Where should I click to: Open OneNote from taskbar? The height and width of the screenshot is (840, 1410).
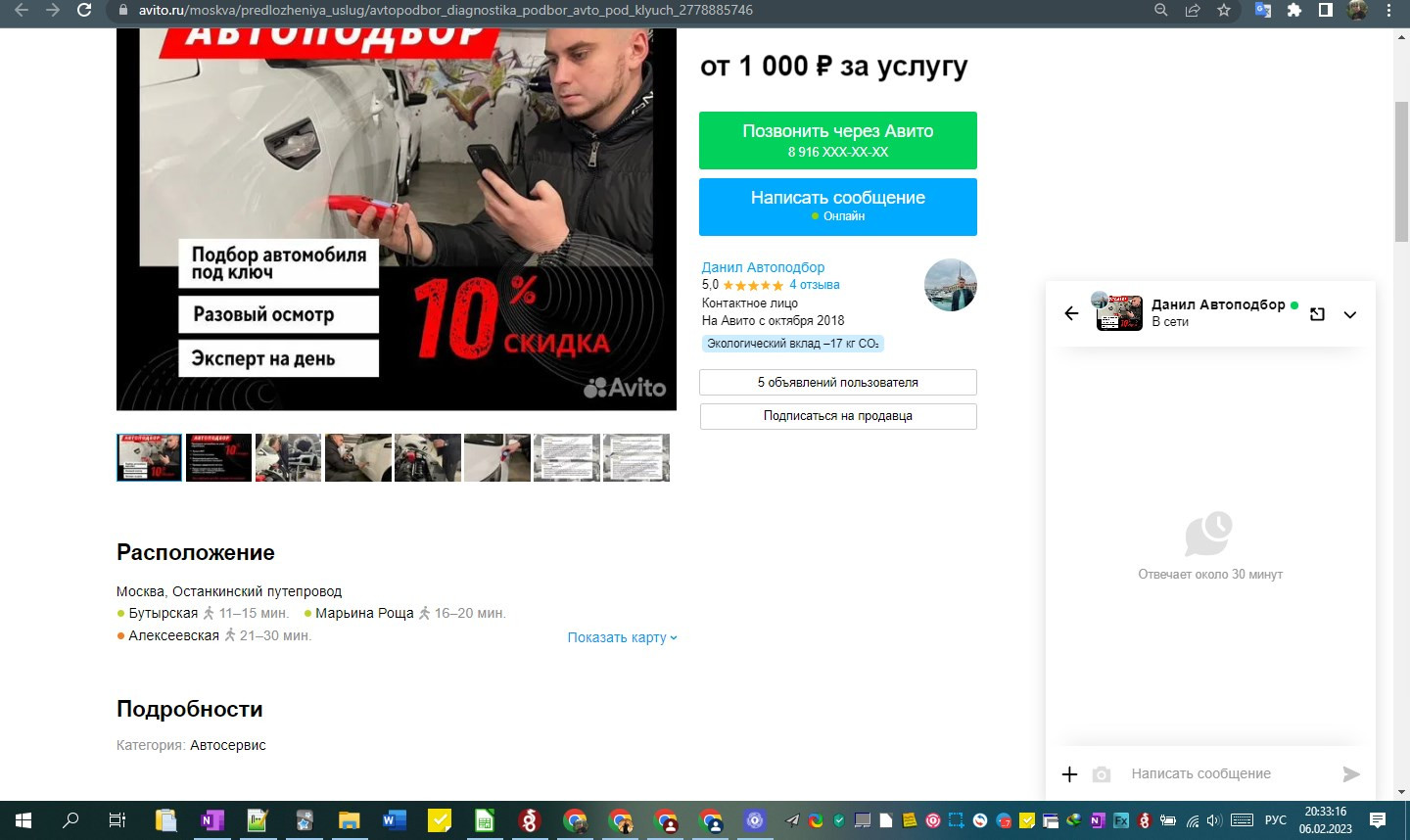211,820
